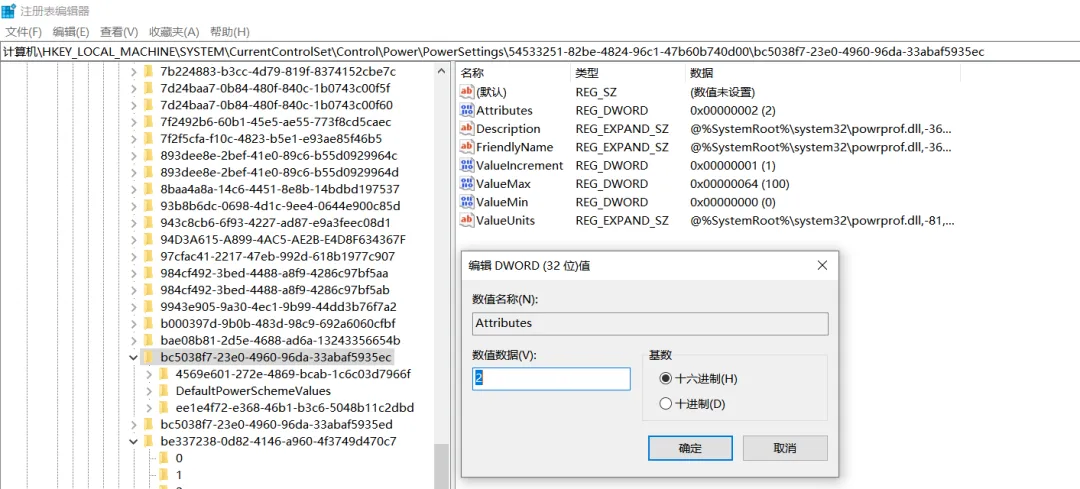Select the subkey named 0
This screenshot has width=1080, height=489.
coord(179,458)
